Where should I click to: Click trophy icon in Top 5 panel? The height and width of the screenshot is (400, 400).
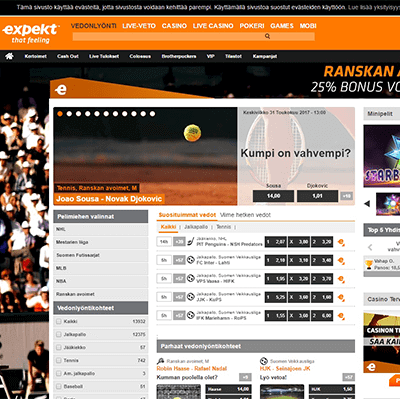point(369,265)
